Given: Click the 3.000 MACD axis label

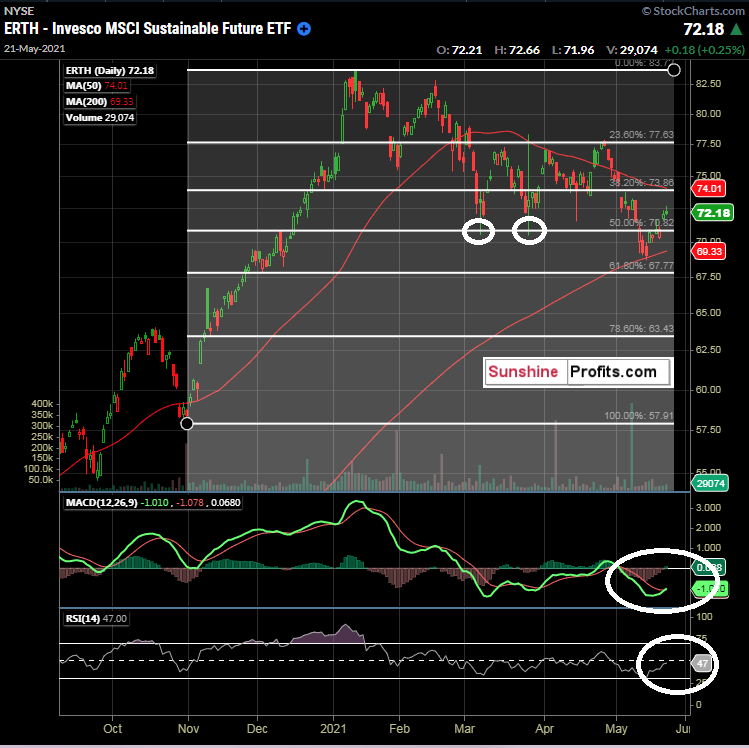Looking at the screenshot, I should pyautogui.click(x=708, y=508).
